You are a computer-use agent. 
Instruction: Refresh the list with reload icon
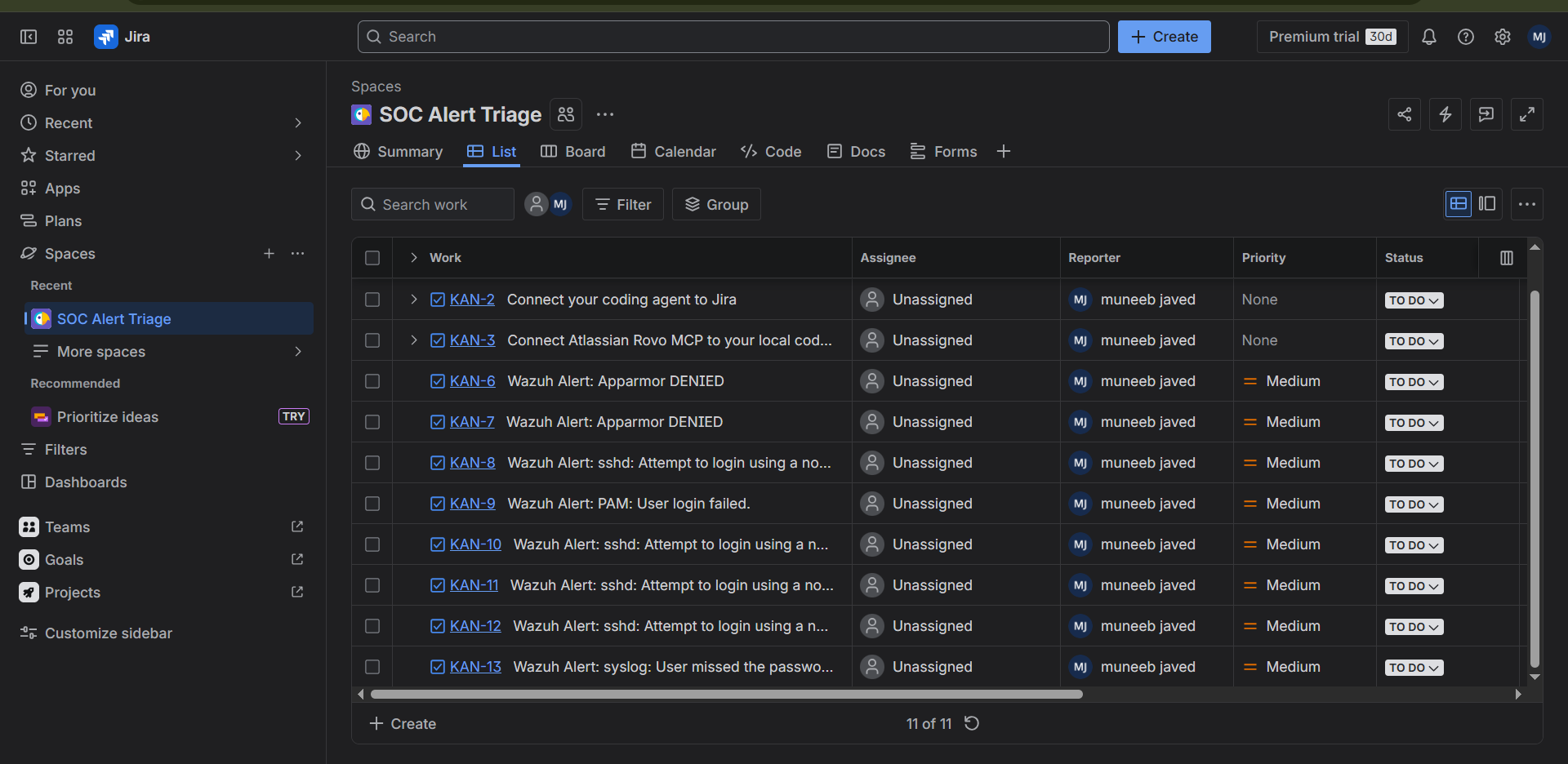(972, 723)
